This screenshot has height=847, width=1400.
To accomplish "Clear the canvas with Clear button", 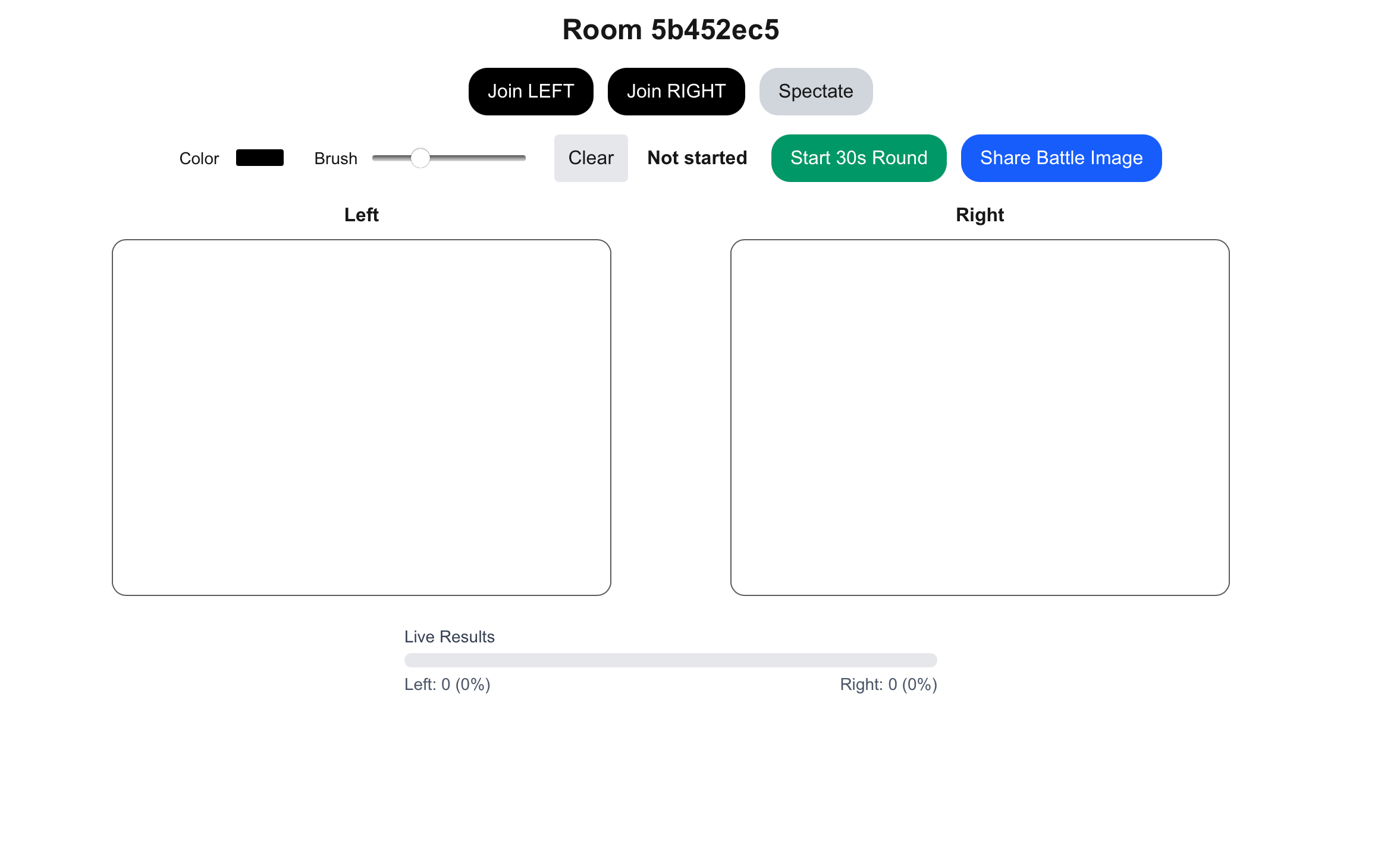I will [591, 158].
